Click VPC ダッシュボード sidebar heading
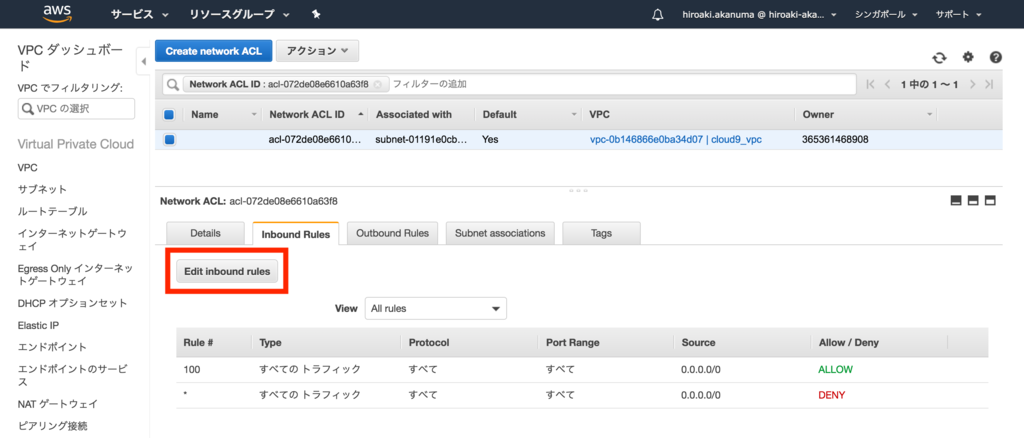1024x438 pixels. click(69, 59)
